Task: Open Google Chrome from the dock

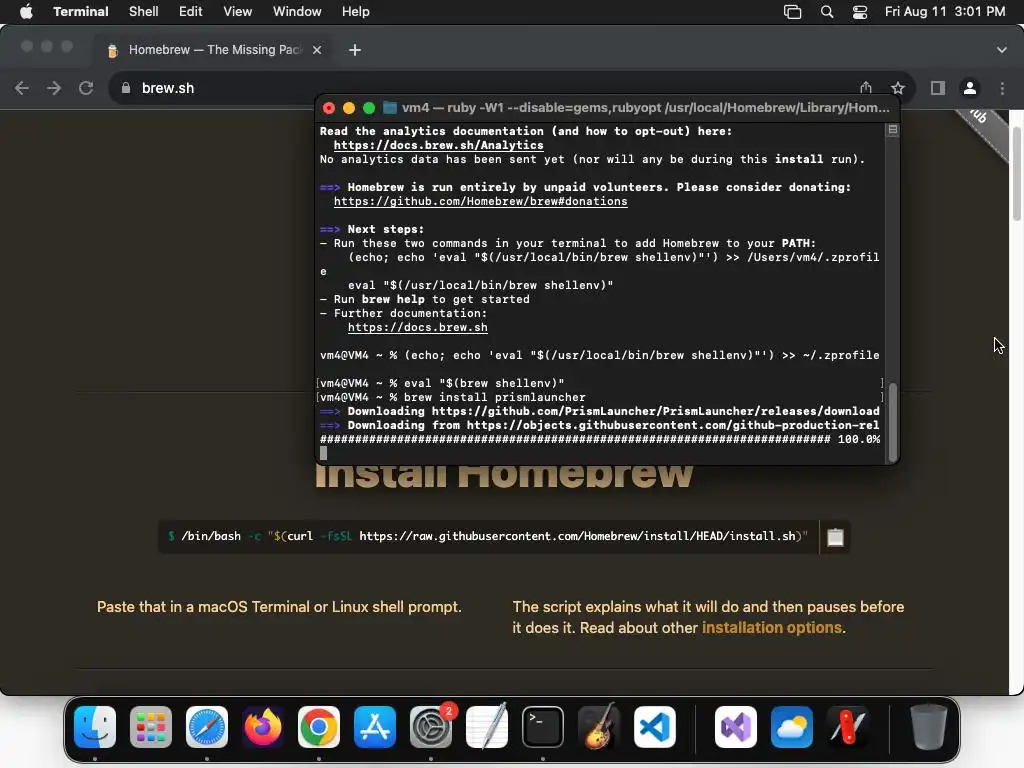Action: 319,727
